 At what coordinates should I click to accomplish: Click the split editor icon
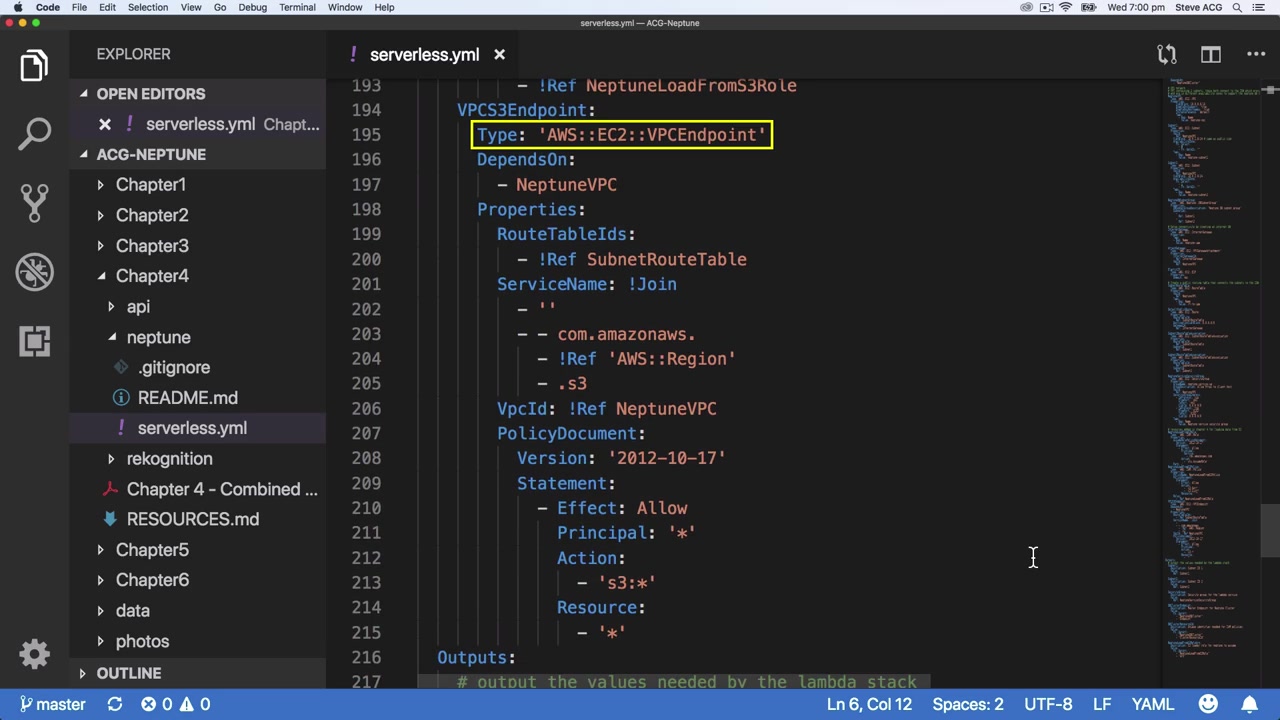coord(1211,55)
